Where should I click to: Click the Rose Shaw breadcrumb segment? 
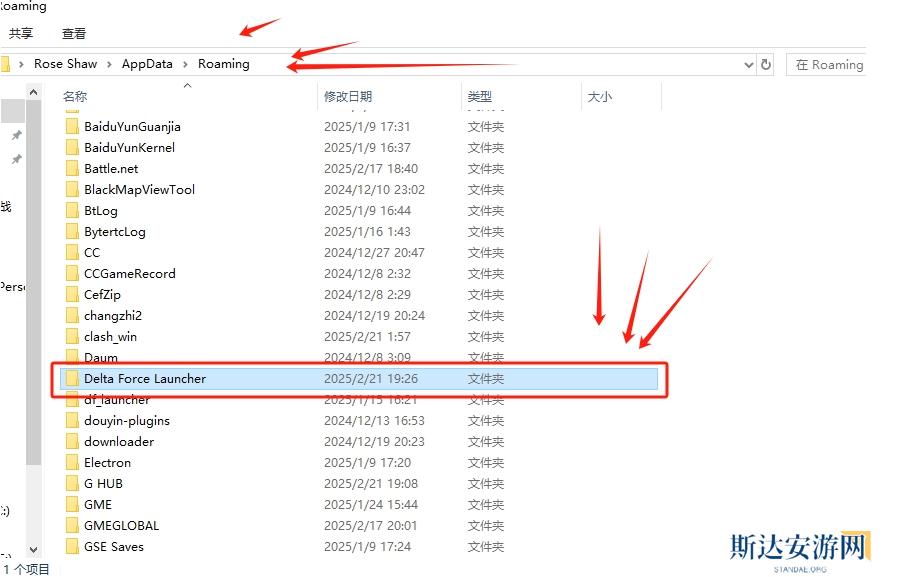click(65, 64)
